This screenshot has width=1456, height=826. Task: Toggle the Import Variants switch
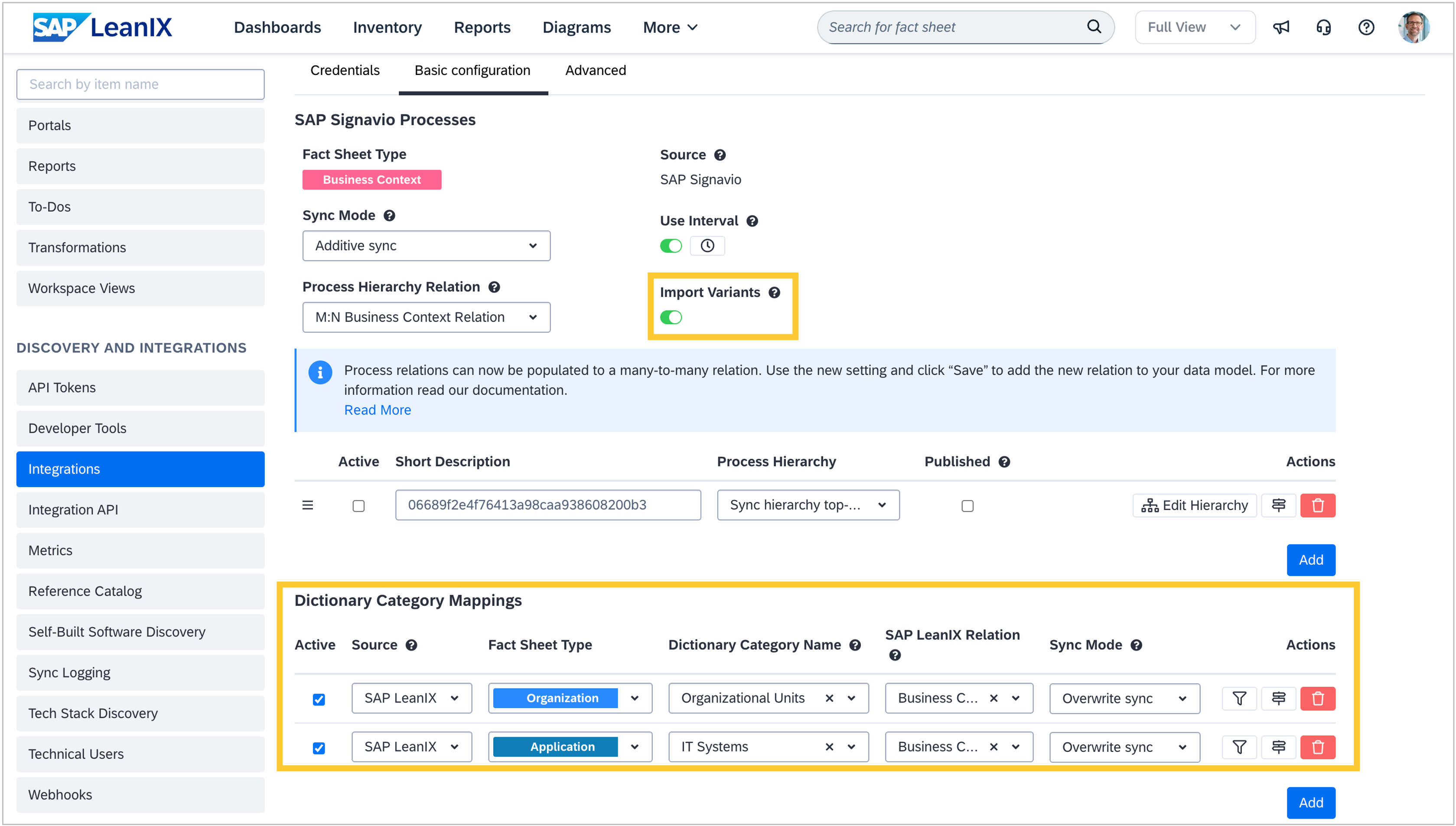[671, 317]
